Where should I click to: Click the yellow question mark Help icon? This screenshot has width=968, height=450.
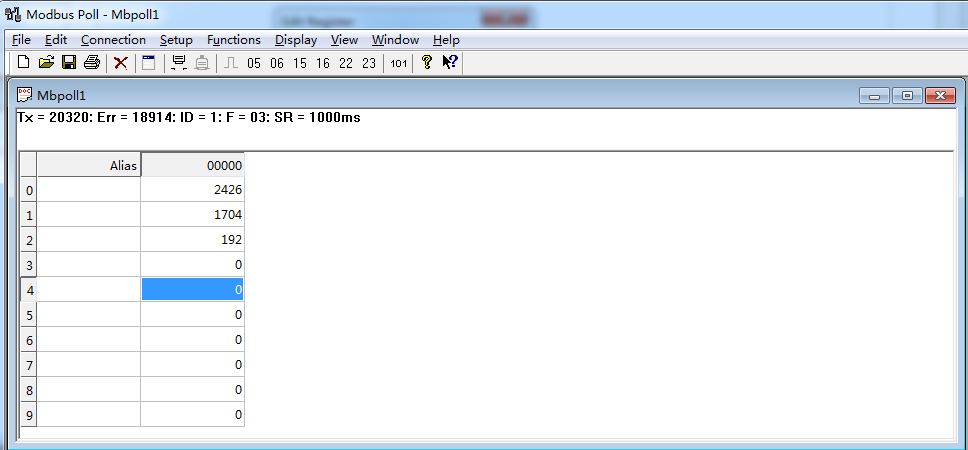[426, 62]
